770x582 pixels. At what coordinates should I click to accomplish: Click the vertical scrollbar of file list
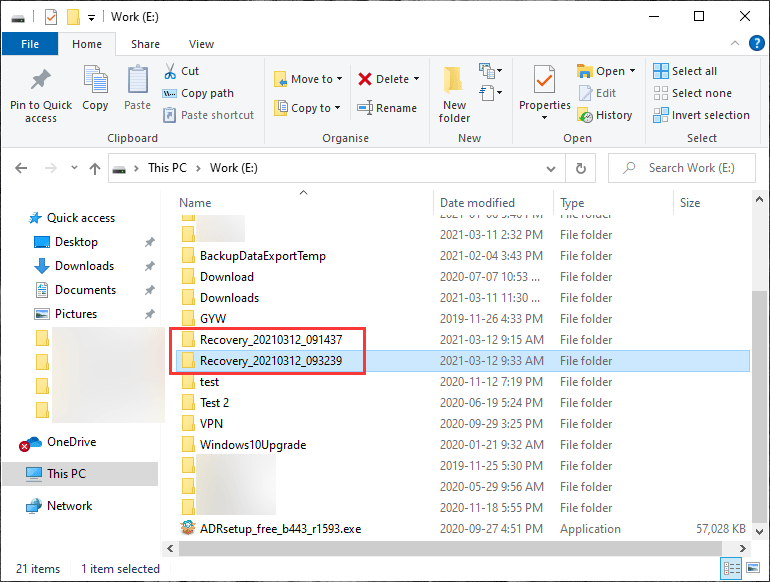[x=759, y=408]
